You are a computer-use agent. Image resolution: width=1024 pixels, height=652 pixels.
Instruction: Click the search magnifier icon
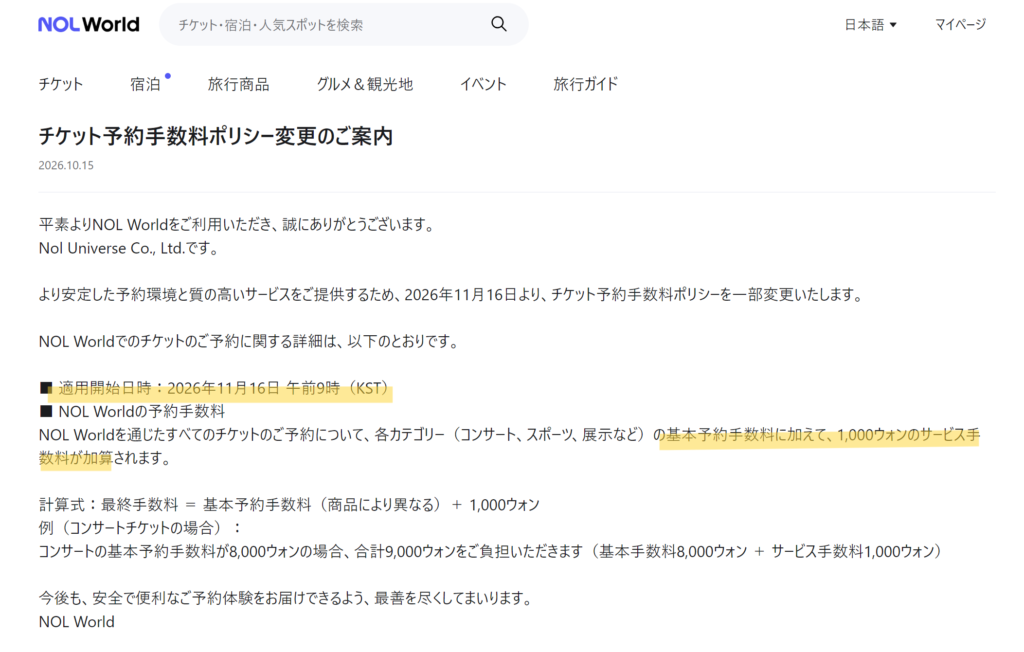[499, 24]
